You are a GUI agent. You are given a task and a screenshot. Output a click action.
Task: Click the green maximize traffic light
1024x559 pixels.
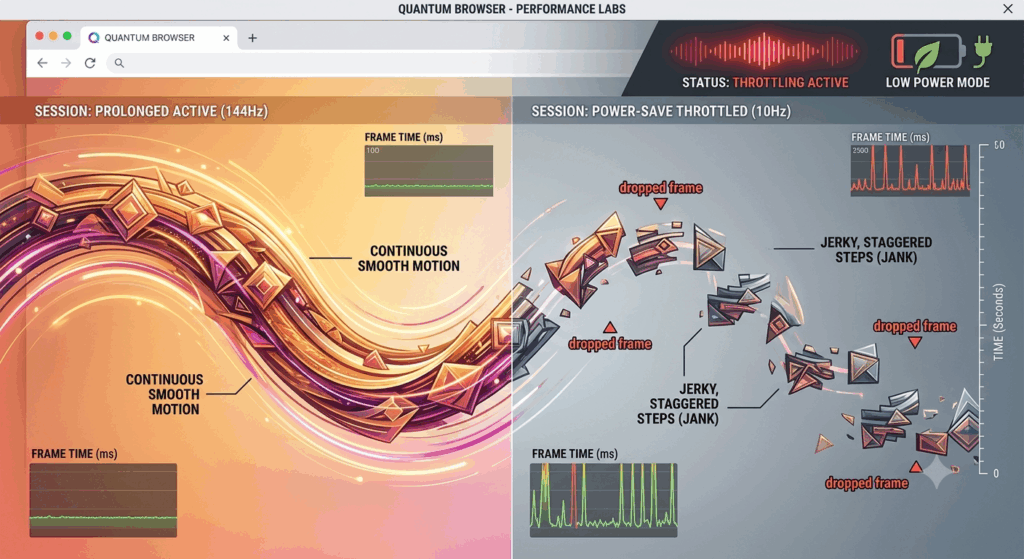click(x=67, y=36)
